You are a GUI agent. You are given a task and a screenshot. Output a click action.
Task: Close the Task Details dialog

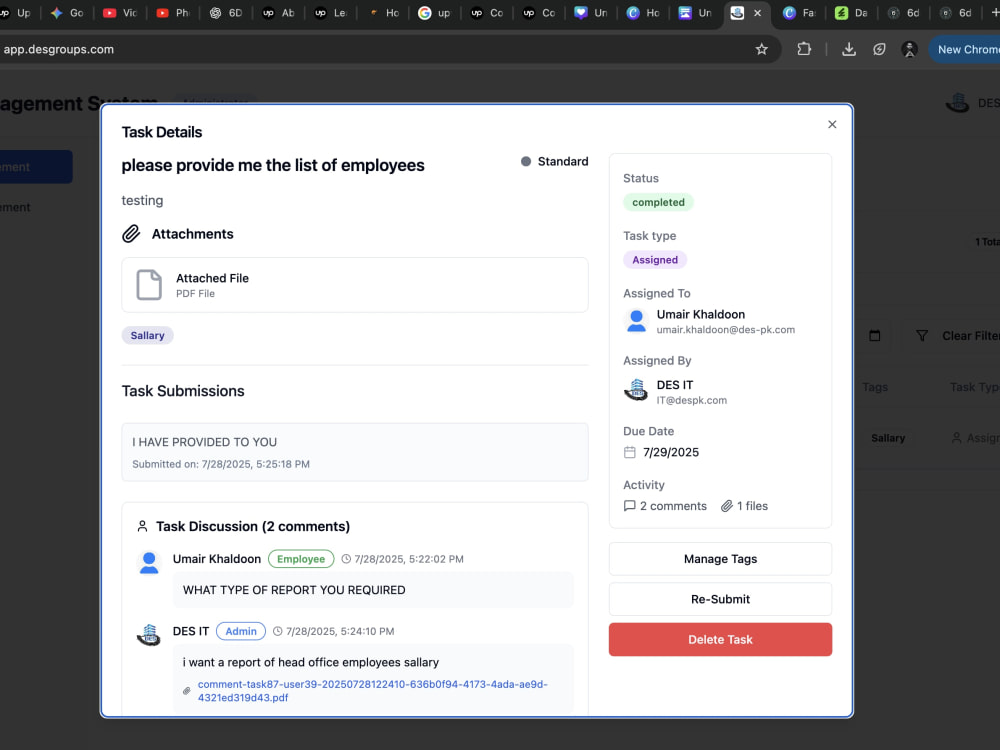(x=832, y=124)
